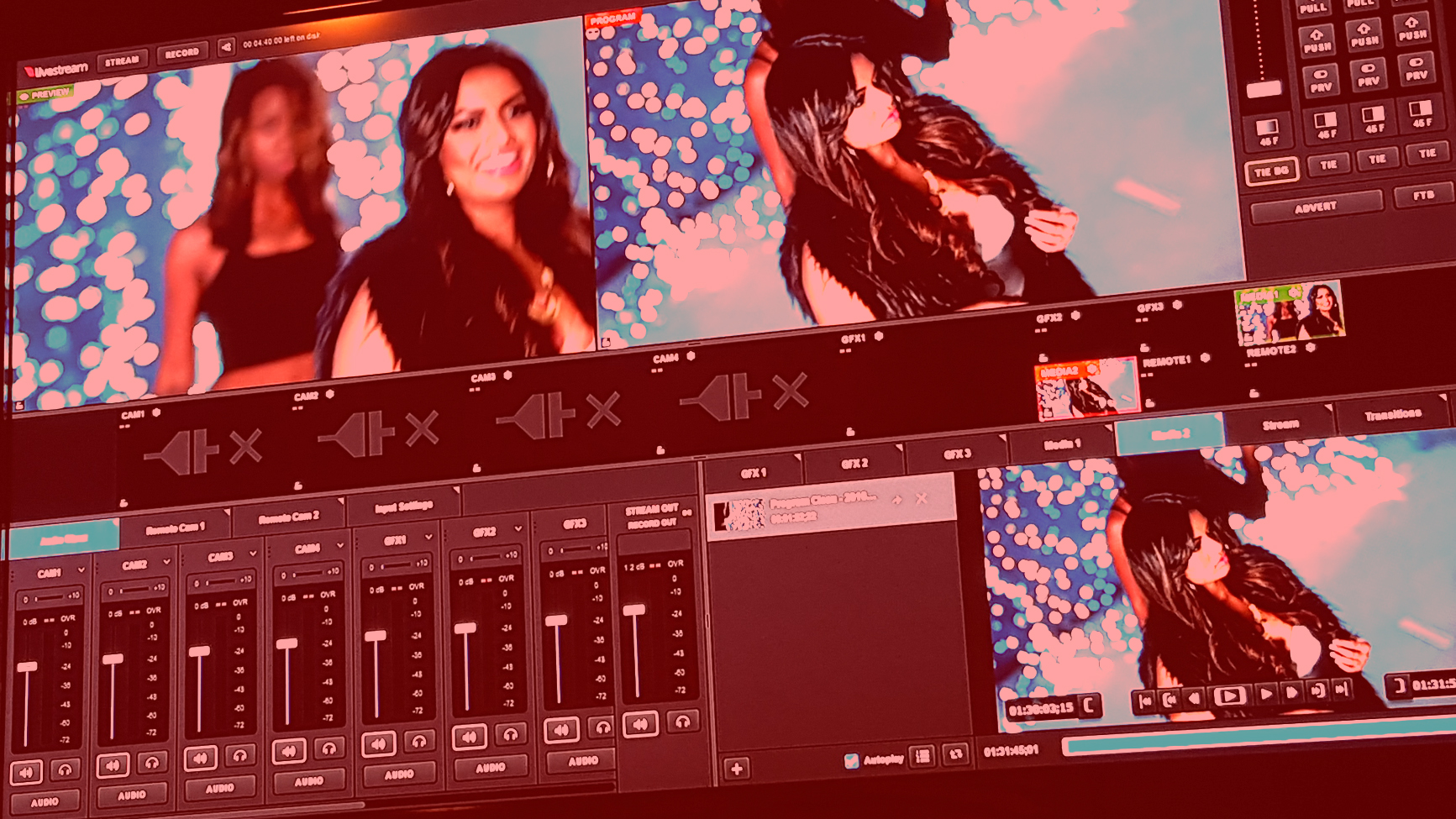The width and height of the screenshot is (1456, 819).
Task: Open the Stream tab
Action: (x=1280, y=425)
